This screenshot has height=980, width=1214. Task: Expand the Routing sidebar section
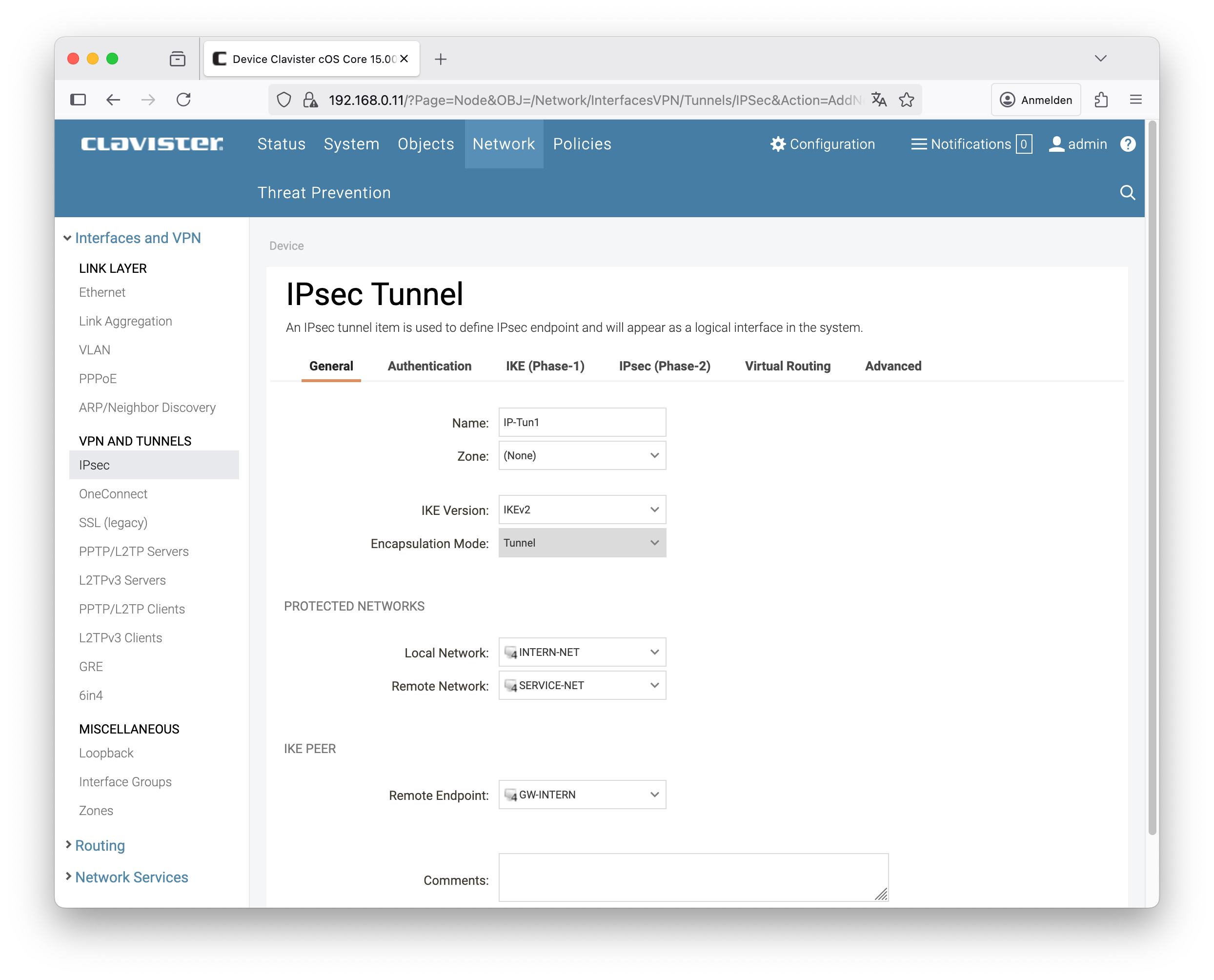click(100, 846)
